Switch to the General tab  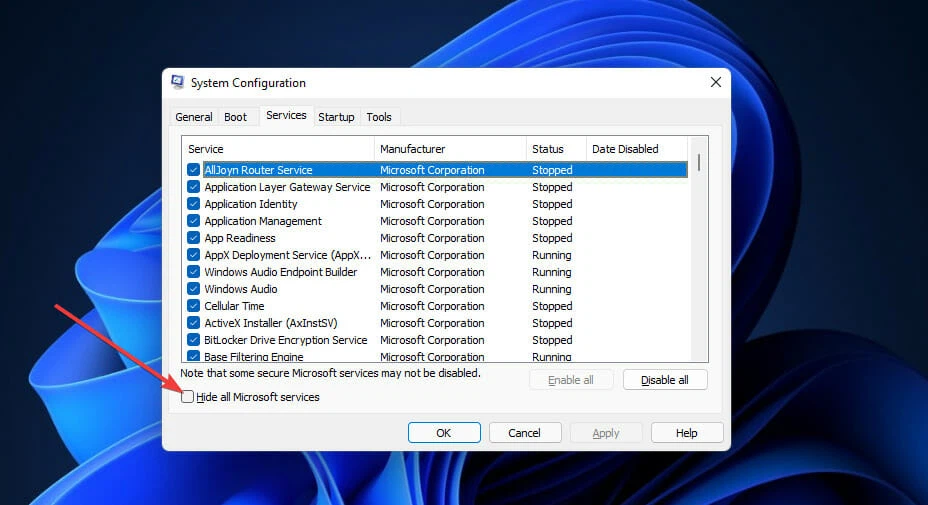pyautogui.click(x=194, y=117)
